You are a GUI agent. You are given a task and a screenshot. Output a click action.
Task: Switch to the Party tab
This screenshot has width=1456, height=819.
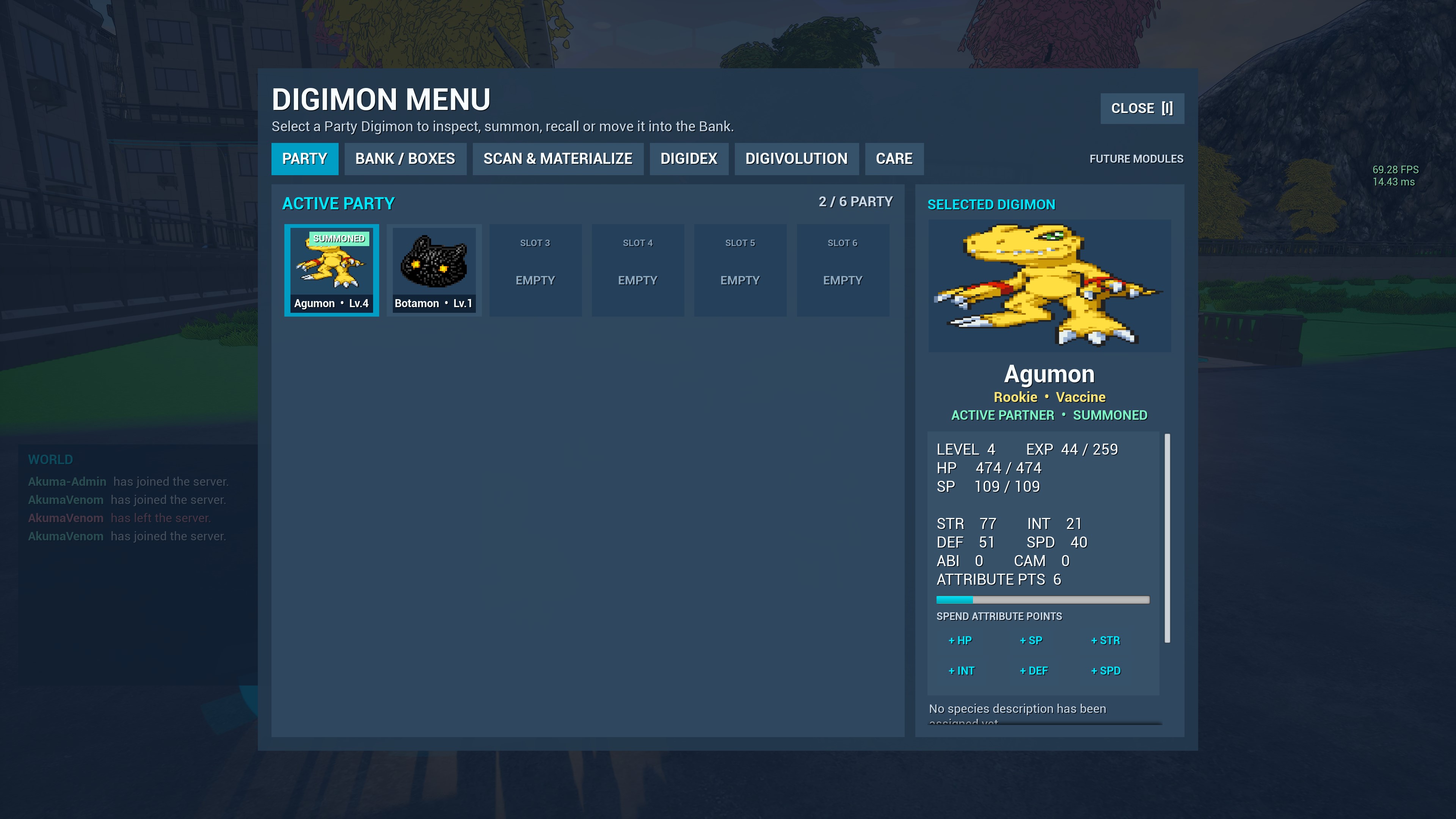[x=304, y=159]
